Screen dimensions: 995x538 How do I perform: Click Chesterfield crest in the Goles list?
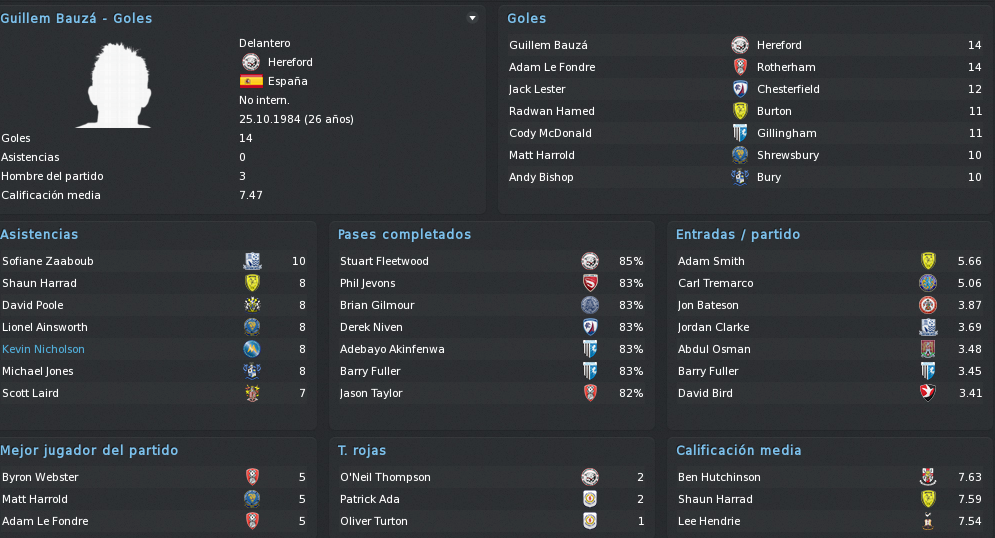(x=740, y=89)
